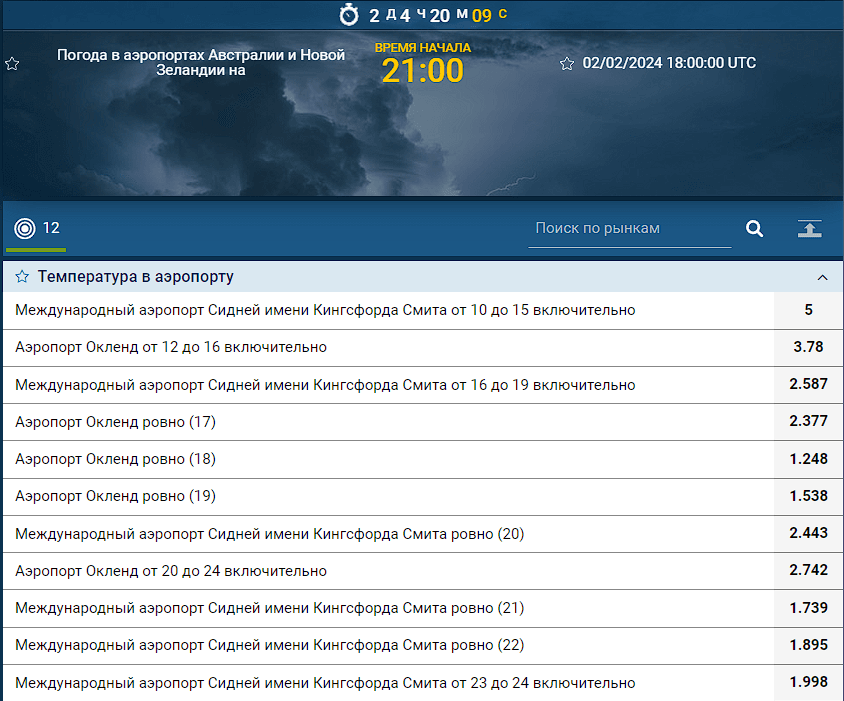The height and width of the screenshot is (701, 844).
Task: Collapse the 'Температура в аэропорту' section chevron
Action: pos(822,277)
